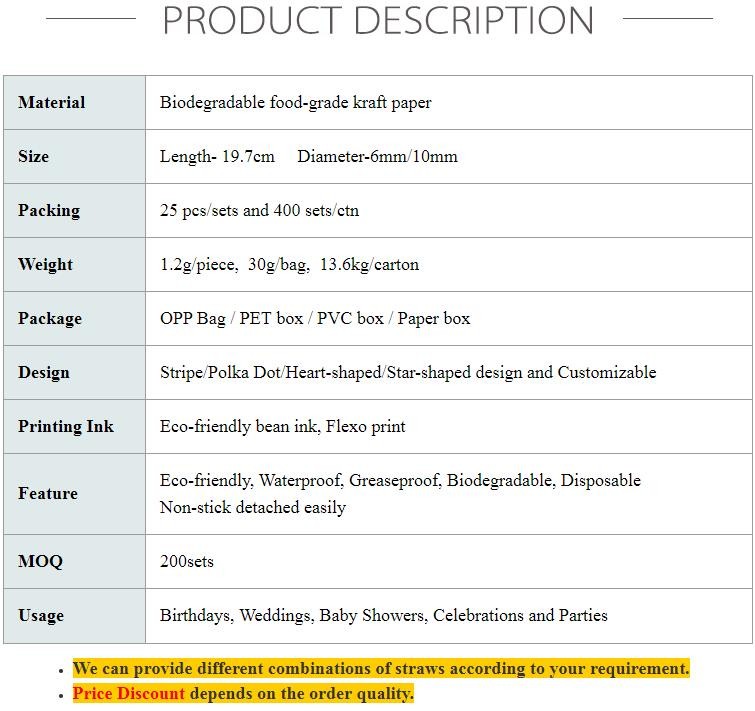Click the Feature row label
Viewport: 755px width, 711px height.
point(47,493)
